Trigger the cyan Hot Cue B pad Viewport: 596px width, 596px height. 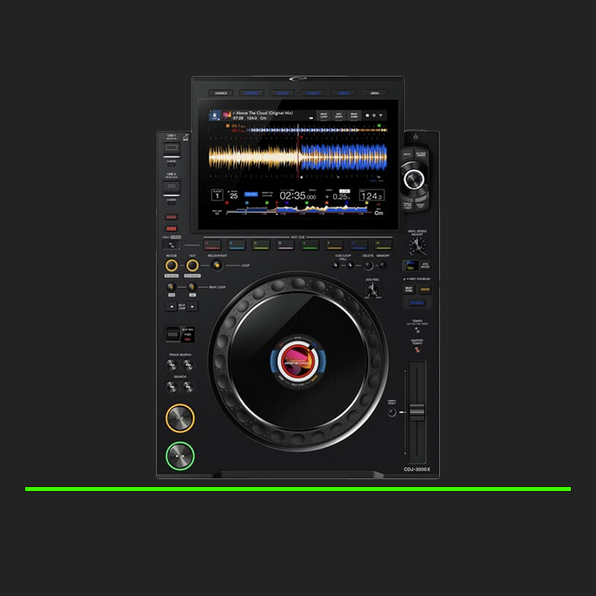click(x=237, y=245)
